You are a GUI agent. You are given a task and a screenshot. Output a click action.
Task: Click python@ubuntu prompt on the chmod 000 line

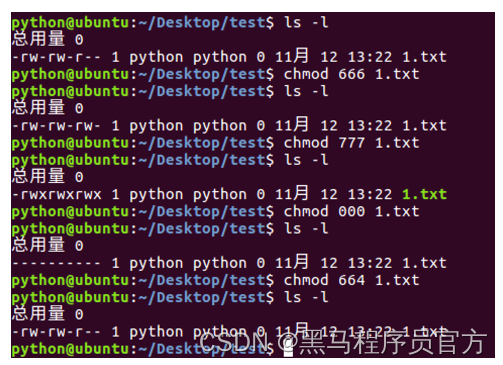70,212
